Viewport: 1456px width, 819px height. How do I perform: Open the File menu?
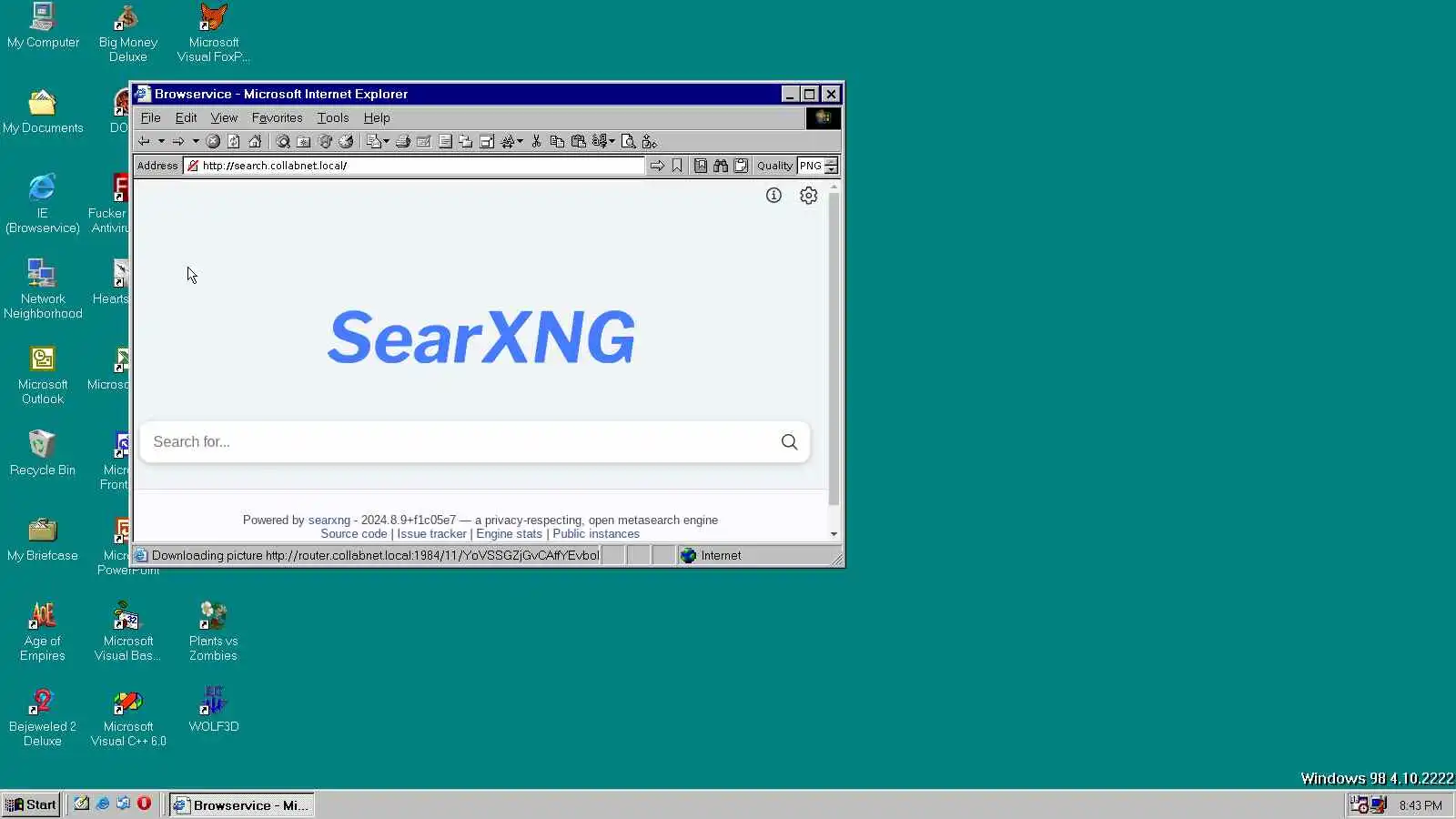150,117
